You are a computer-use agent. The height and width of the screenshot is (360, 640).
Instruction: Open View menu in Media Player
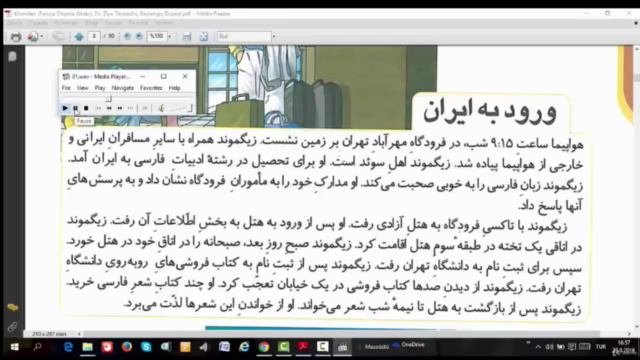tap(82, 88)
